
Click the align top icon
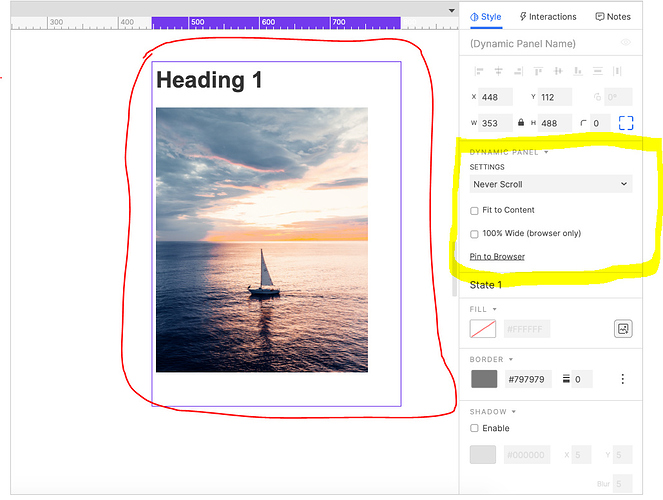(x=537, y=71)
